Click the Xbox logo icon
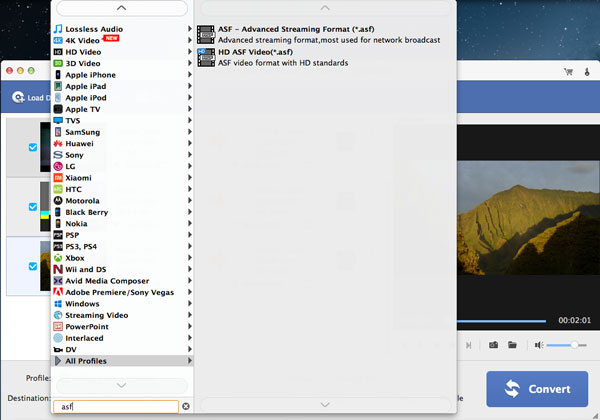This screenshot has height=420, width=600. [58, 258]
